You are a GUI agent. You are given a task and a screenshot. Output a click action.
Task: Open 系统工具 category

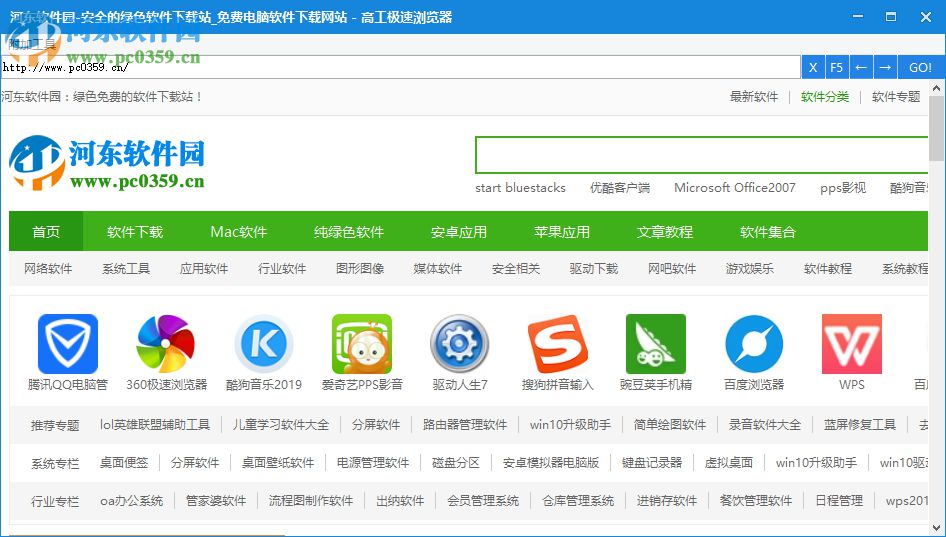(x=126, y=268)
